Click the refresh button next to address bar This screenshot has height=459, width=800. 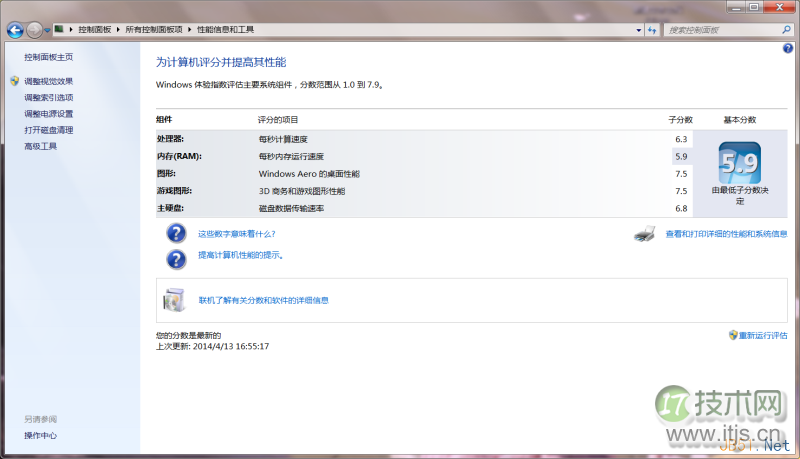click(652, 31)
